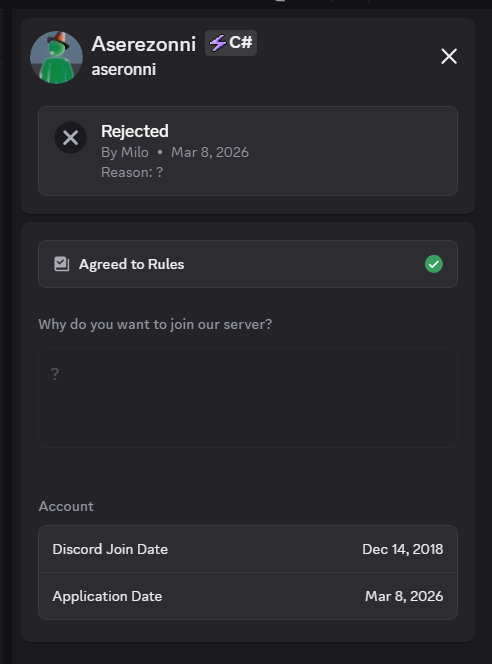The image size is (492, 664).
Task: Close the Aserezonni application panel
Action: [x=449, y=56]
